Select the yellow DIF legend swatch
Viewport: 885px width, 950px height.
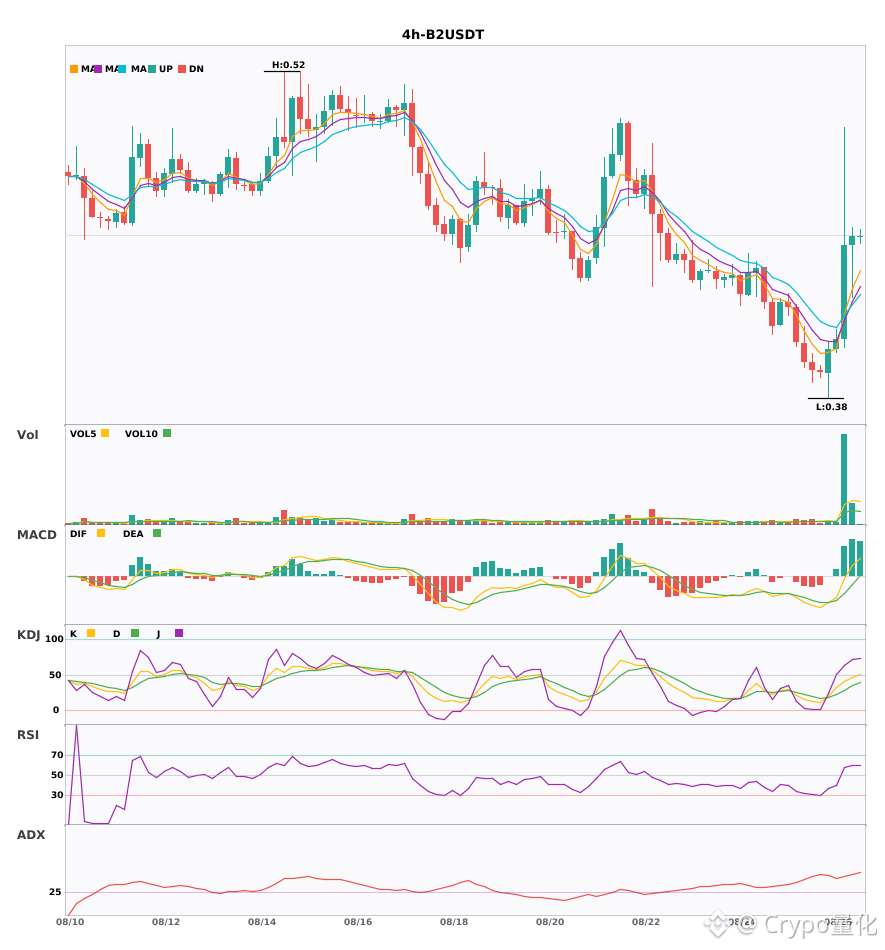(x=101, y=533)
